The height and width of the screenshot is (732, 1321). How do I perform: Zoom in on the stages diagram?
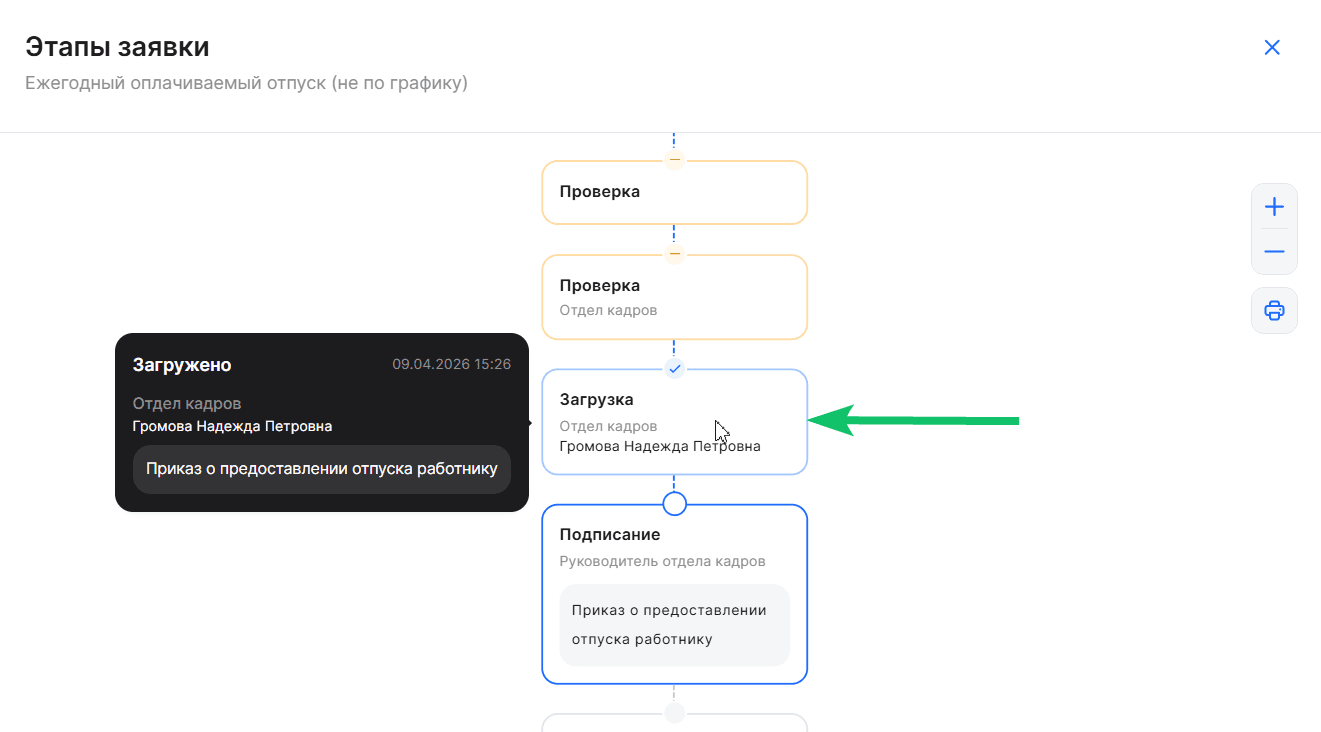1273,206
